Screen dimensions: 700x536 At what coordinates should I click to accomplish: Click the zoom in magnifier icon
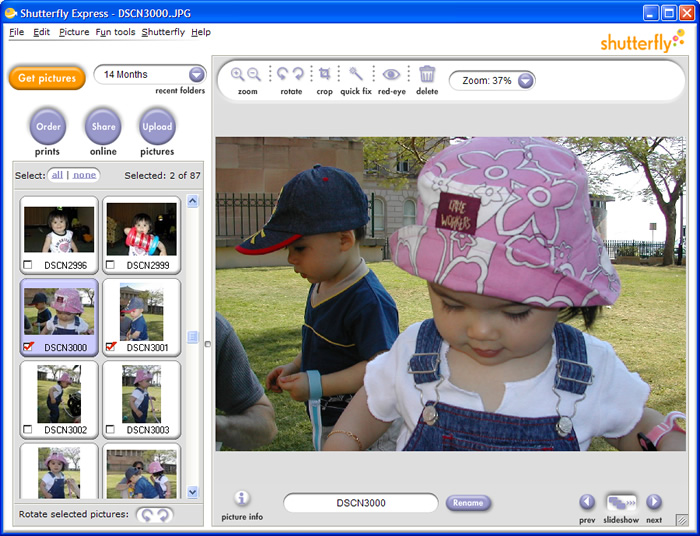click(238, 74)
